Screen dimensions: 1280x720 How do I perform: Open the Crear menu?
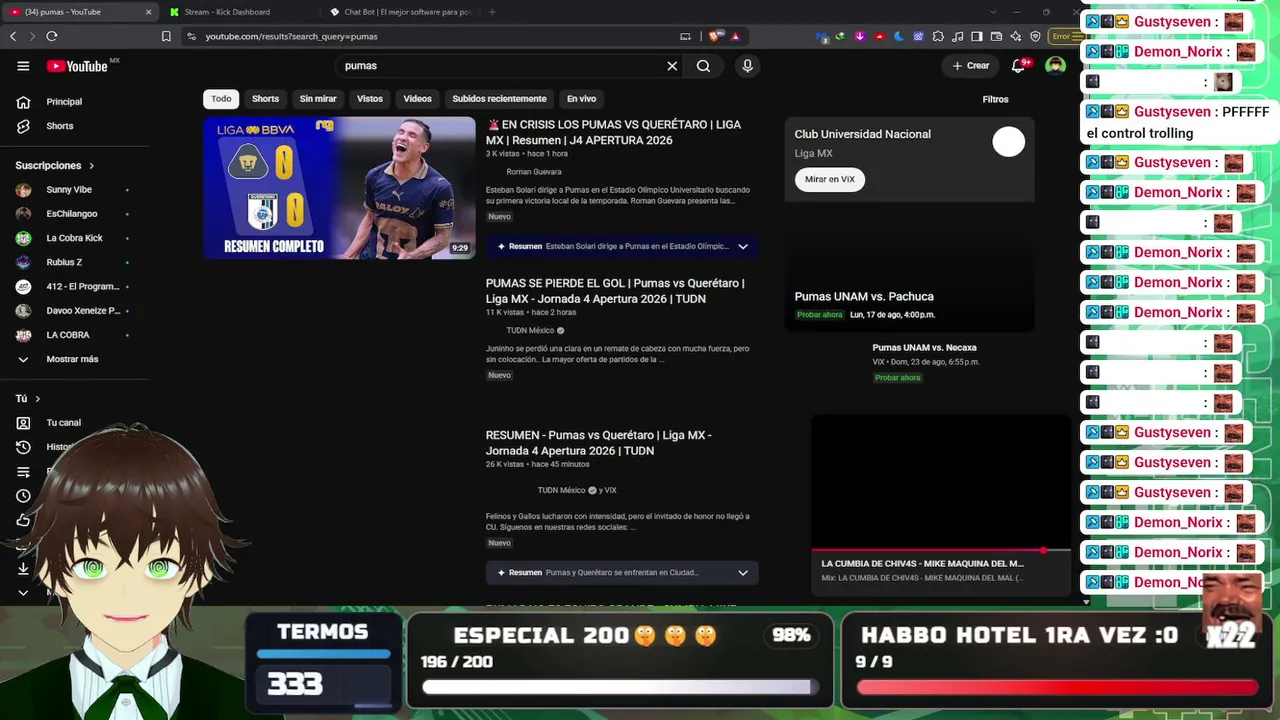pyautogui.click(x=971, y=66)
